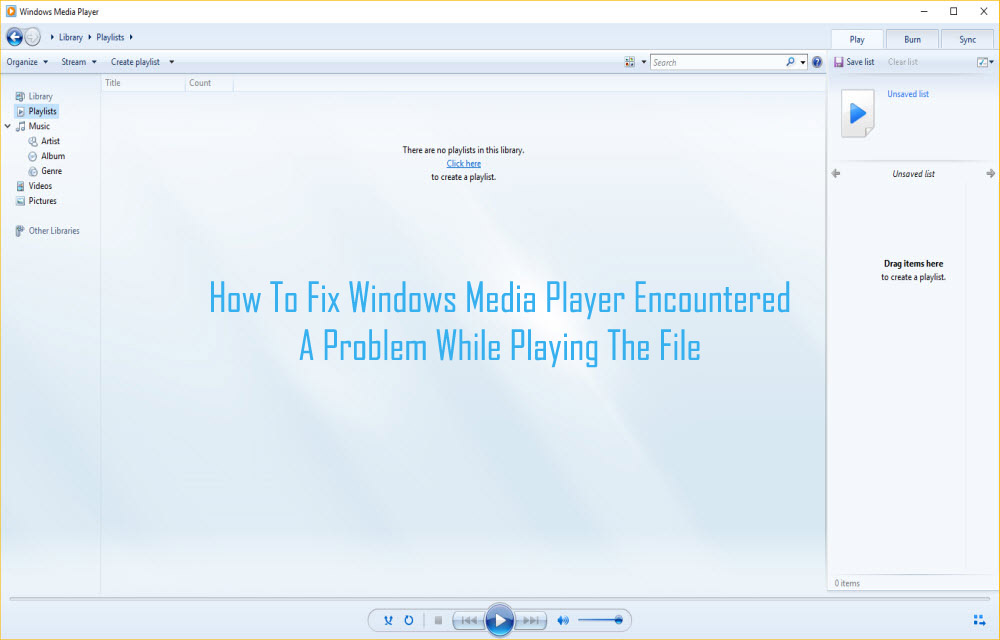The height and width of the screenshot is (640, 1000).
Task: Mute the audio
Action: pos(562,620)
